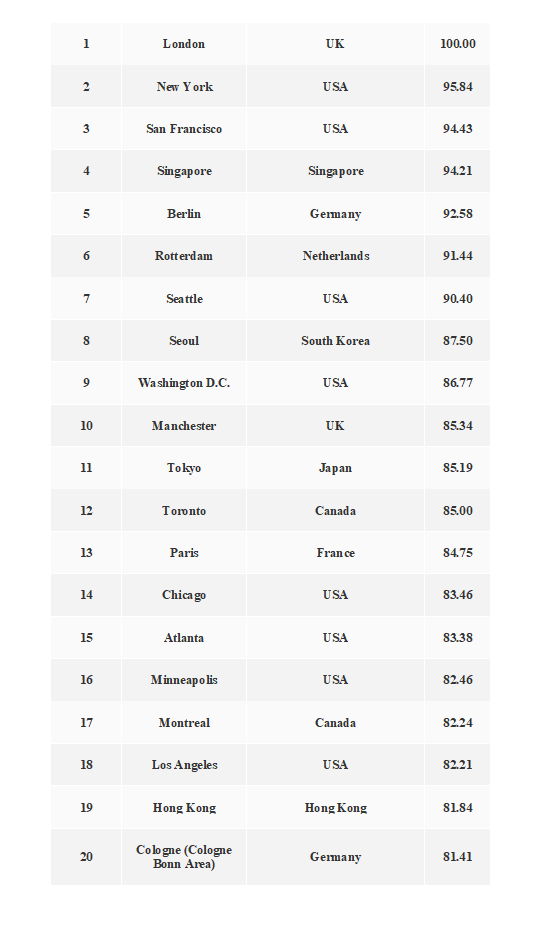Select the score 81.41 cell
537x930 pixels.
(x=457, y=857)
